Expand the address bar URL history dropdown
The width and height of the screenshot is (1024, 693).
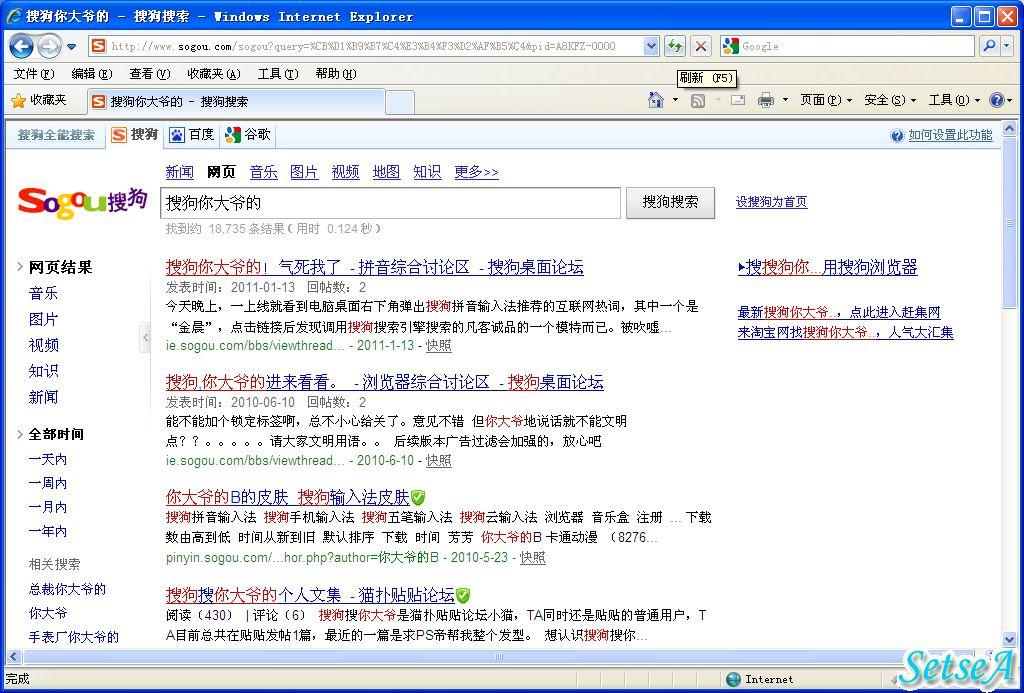(x=650, y=46)
